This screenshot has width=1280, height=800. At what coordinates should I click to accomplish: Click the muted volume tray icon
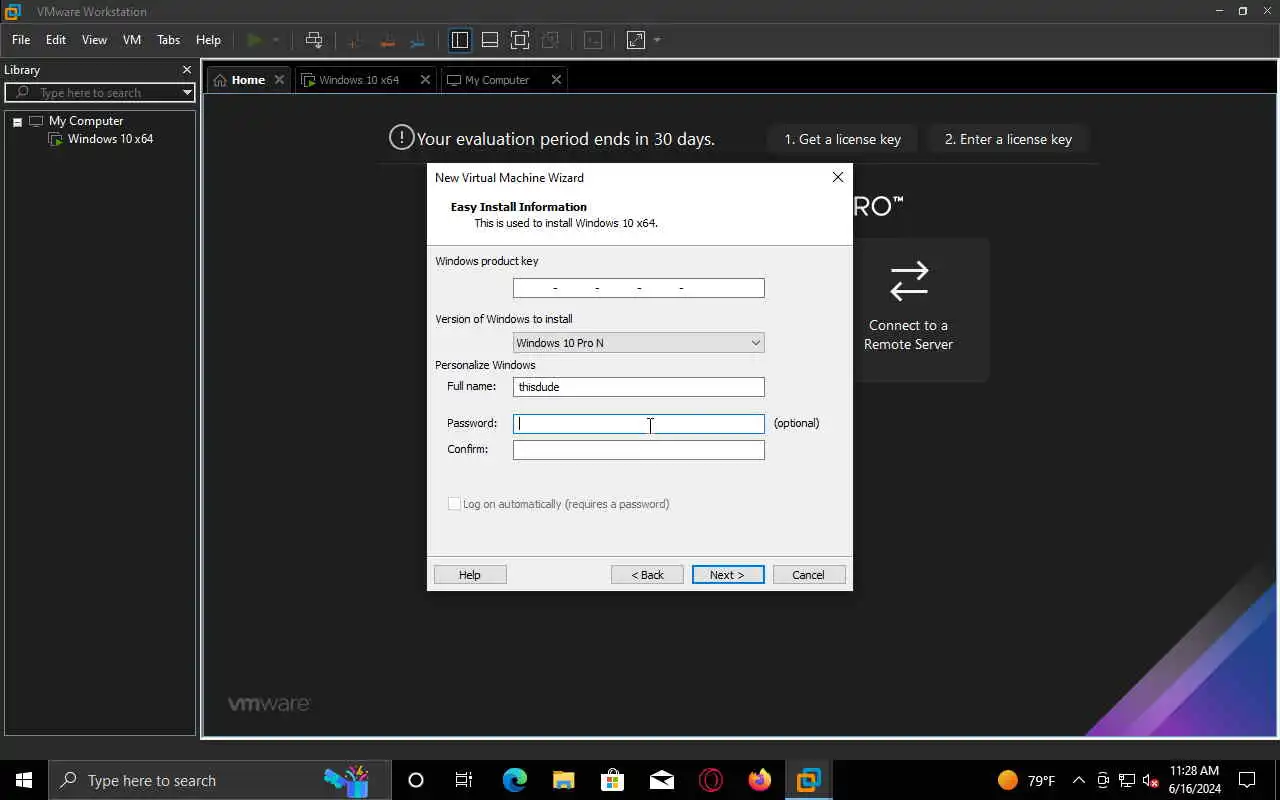click(x=1150, y=780)
